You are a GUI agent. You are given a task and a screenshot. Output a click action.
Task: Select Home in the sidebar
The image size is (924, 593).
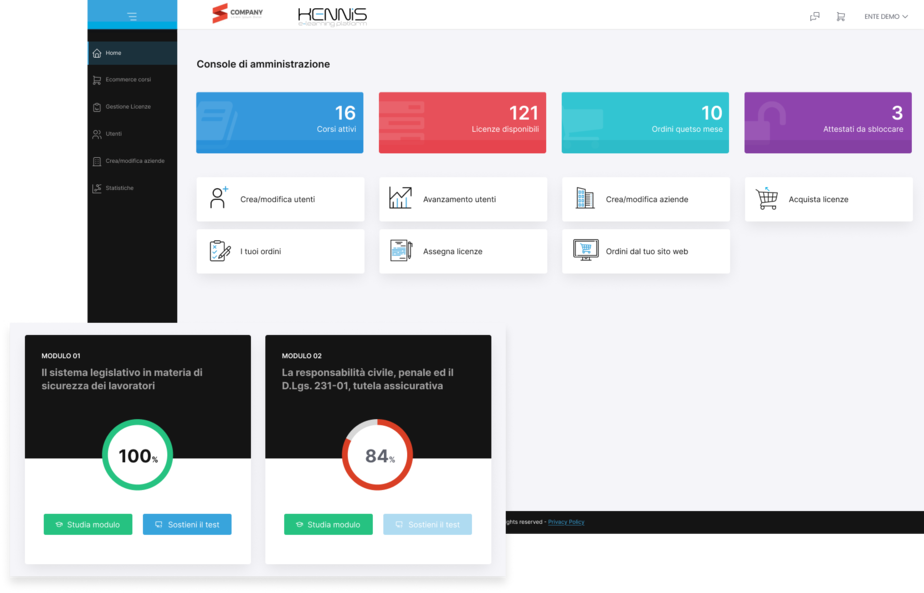coord(113,53)
